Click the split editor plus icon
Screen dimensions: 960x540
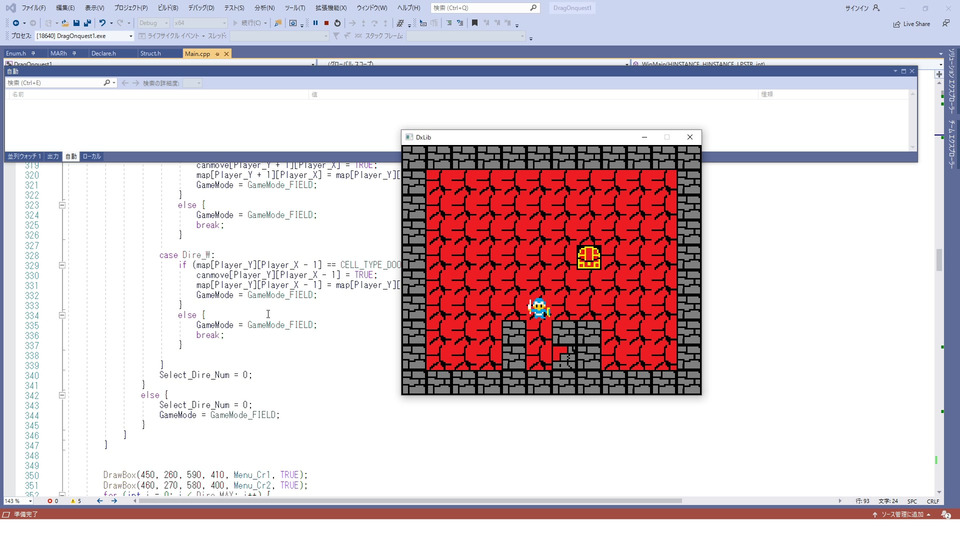tap(939, 74)
